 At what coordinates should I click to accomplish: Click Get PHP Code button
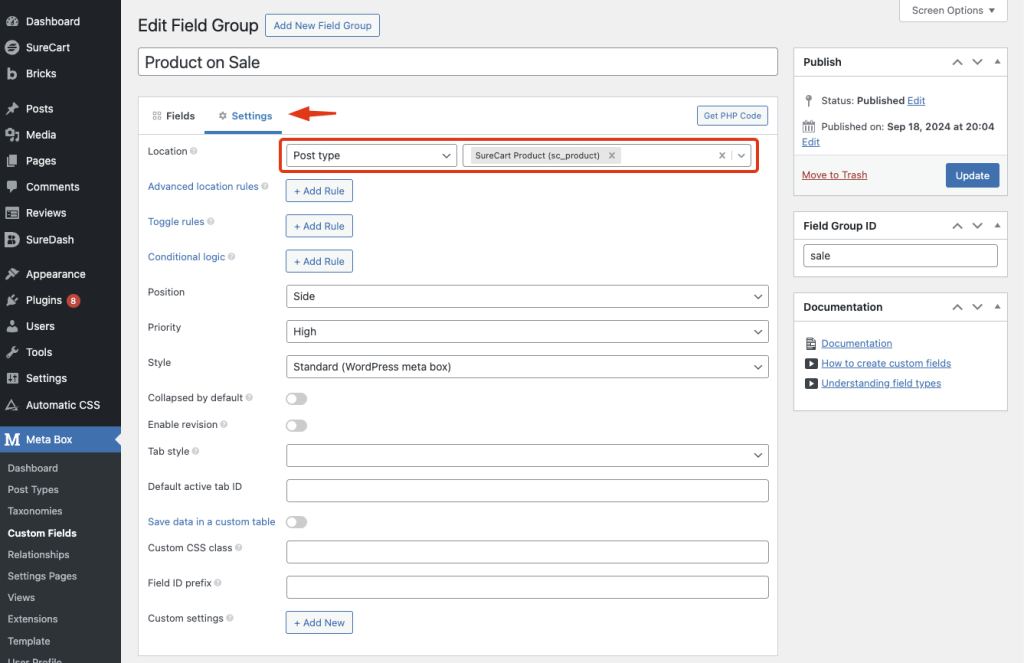pos(732,116)
